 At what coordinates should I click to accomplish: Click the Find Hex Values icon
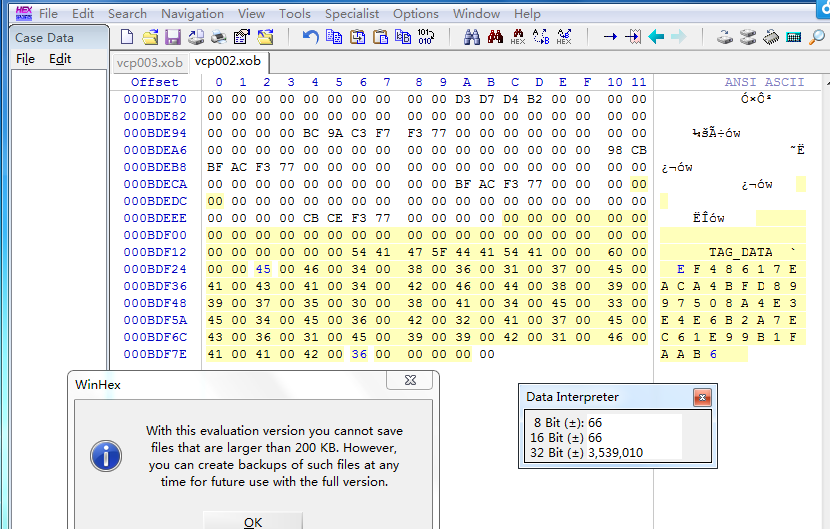517,37
